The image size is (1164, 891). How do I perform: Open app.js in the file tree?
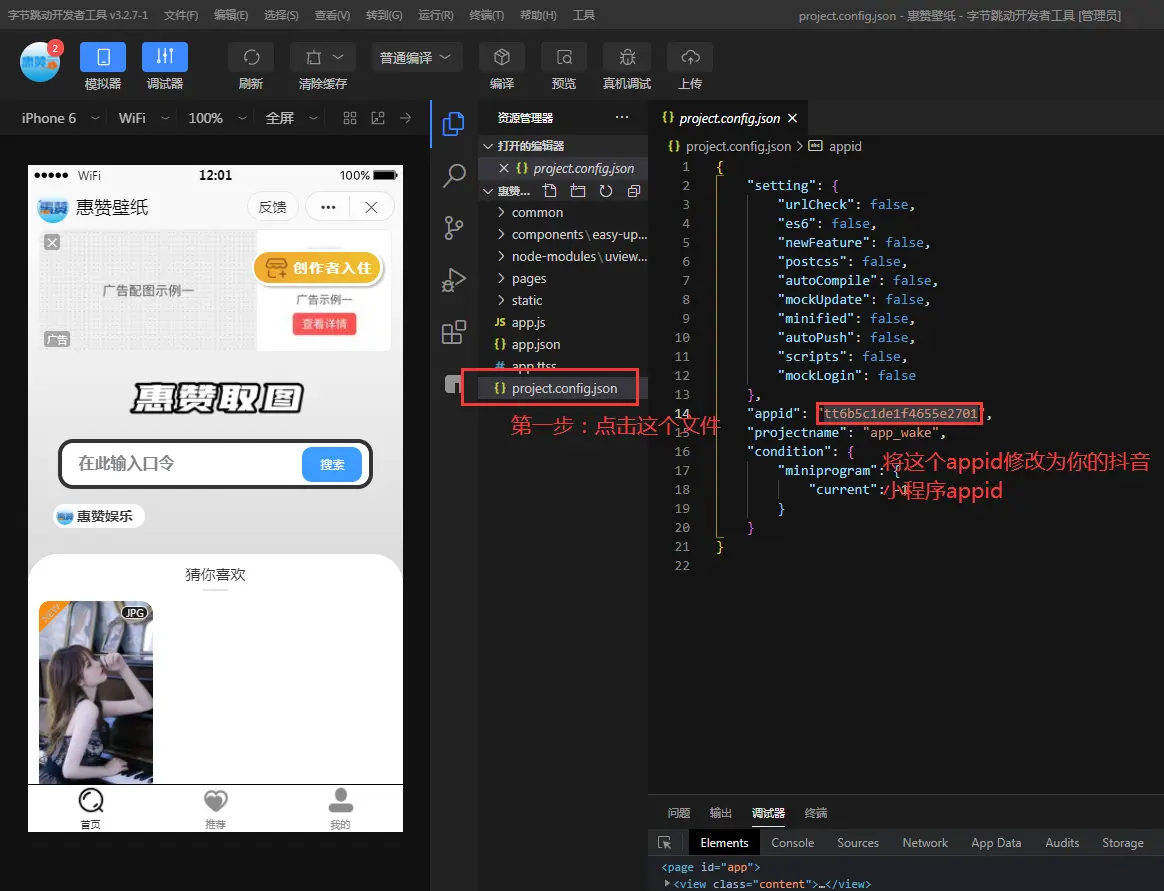(563, 322)
